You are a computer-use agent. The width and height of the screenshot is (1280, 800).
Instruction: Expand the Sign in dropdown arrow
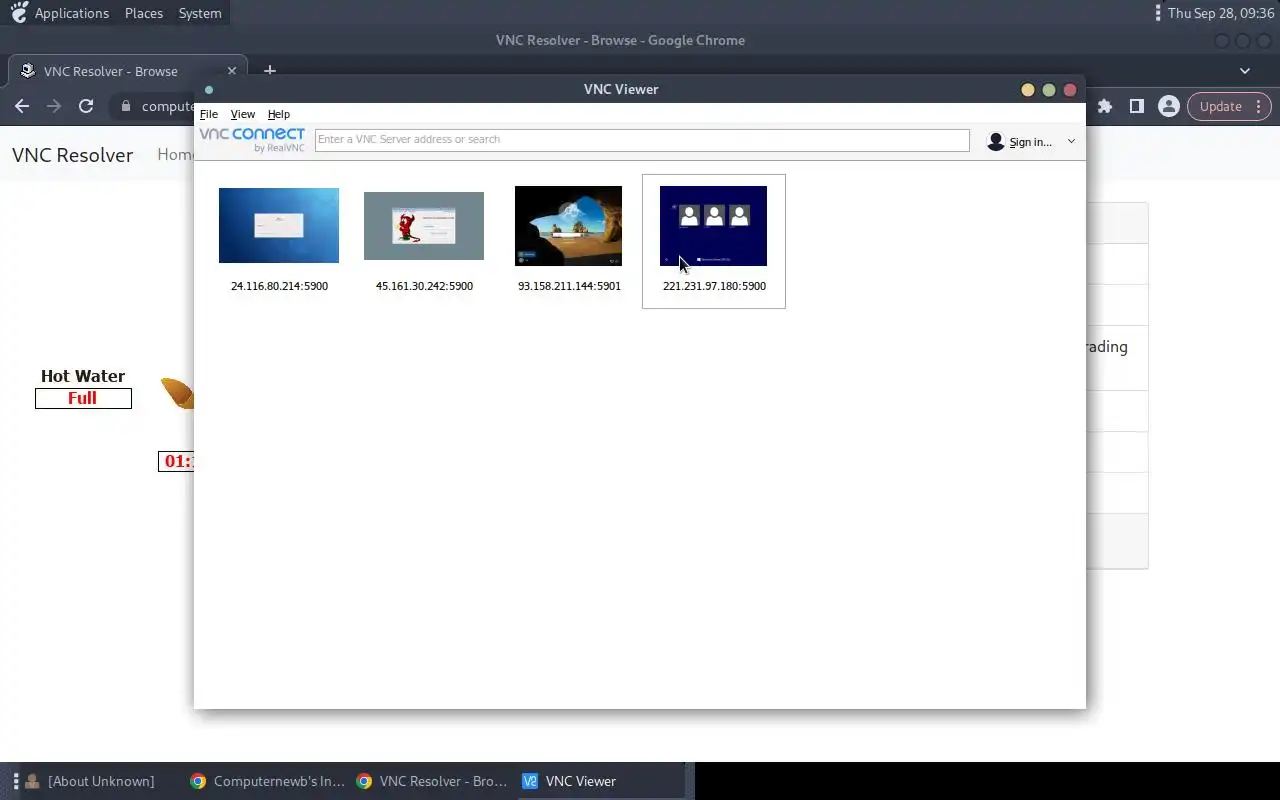point(1071,142)
